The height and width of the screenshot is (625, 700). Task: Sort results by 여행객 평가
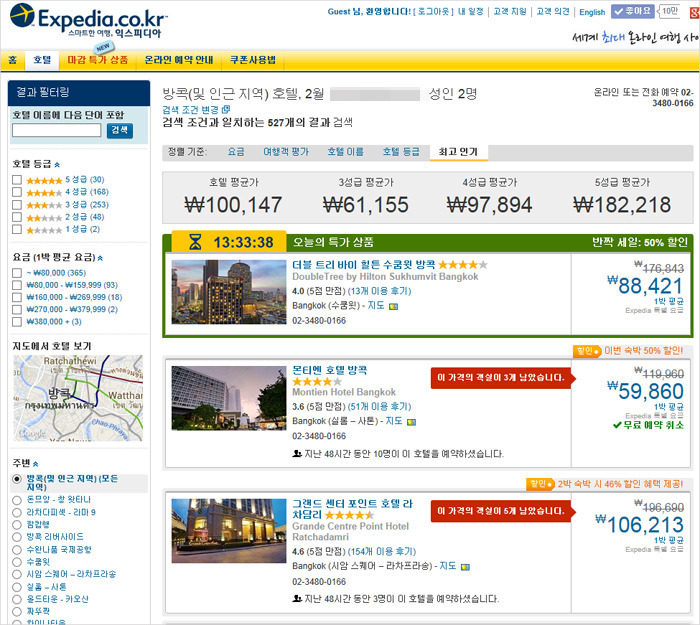point(286,152)
